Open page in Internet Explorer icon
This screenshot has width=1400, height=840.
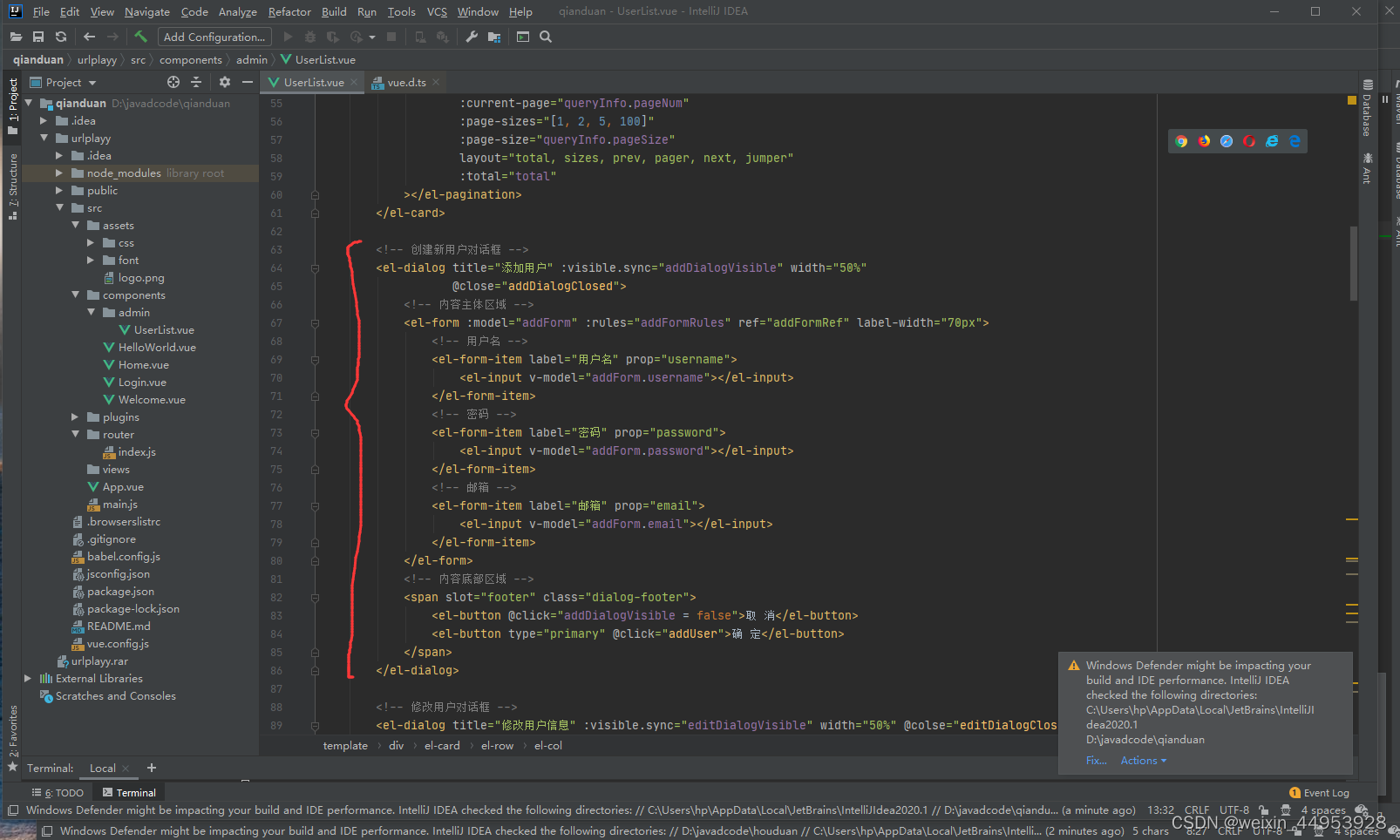1272,141
